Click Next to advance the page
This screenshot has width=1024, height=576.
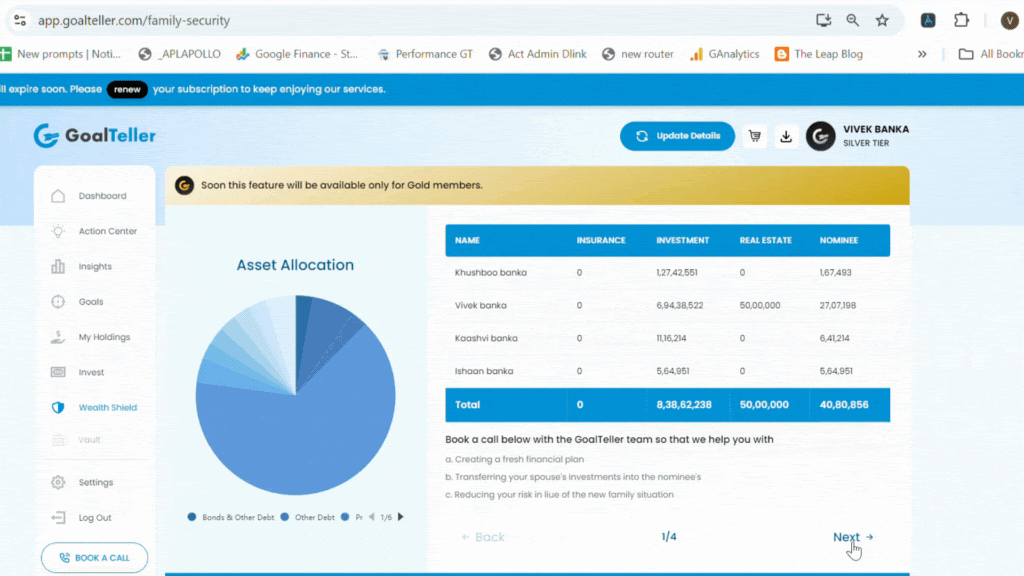pyautogui.click(x=853, y=537)
